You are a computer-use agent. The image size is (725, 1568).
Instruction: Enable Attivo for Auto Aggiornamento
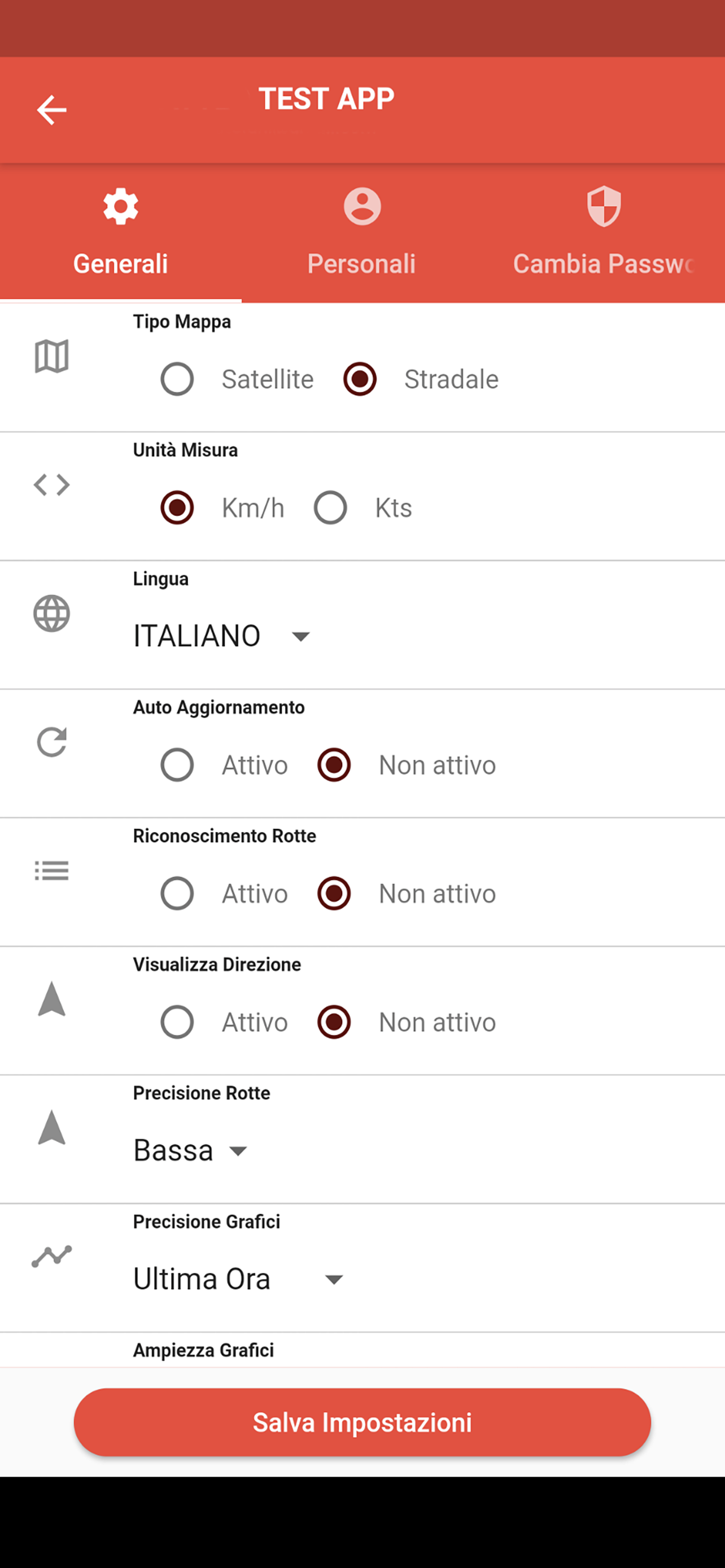[x=177, y=765]
